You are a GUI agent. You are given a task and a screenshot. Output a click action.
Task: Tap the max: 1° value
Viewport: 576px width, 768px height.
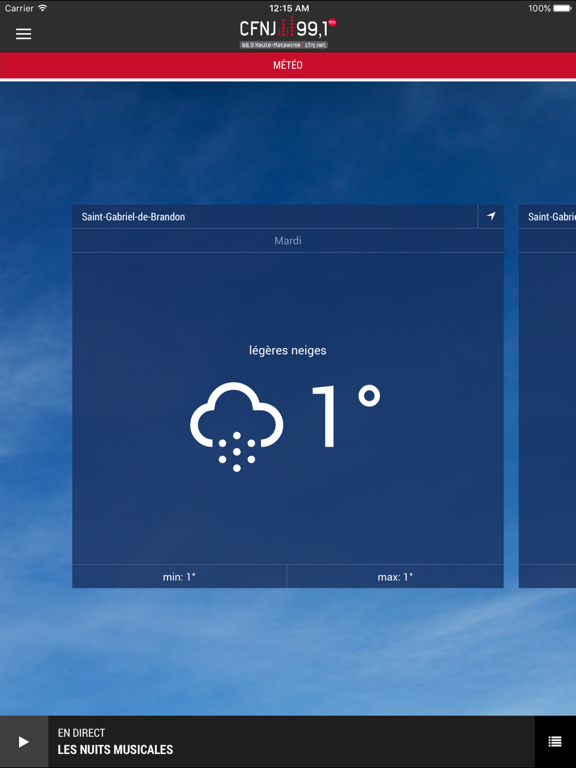click(395, 577)
